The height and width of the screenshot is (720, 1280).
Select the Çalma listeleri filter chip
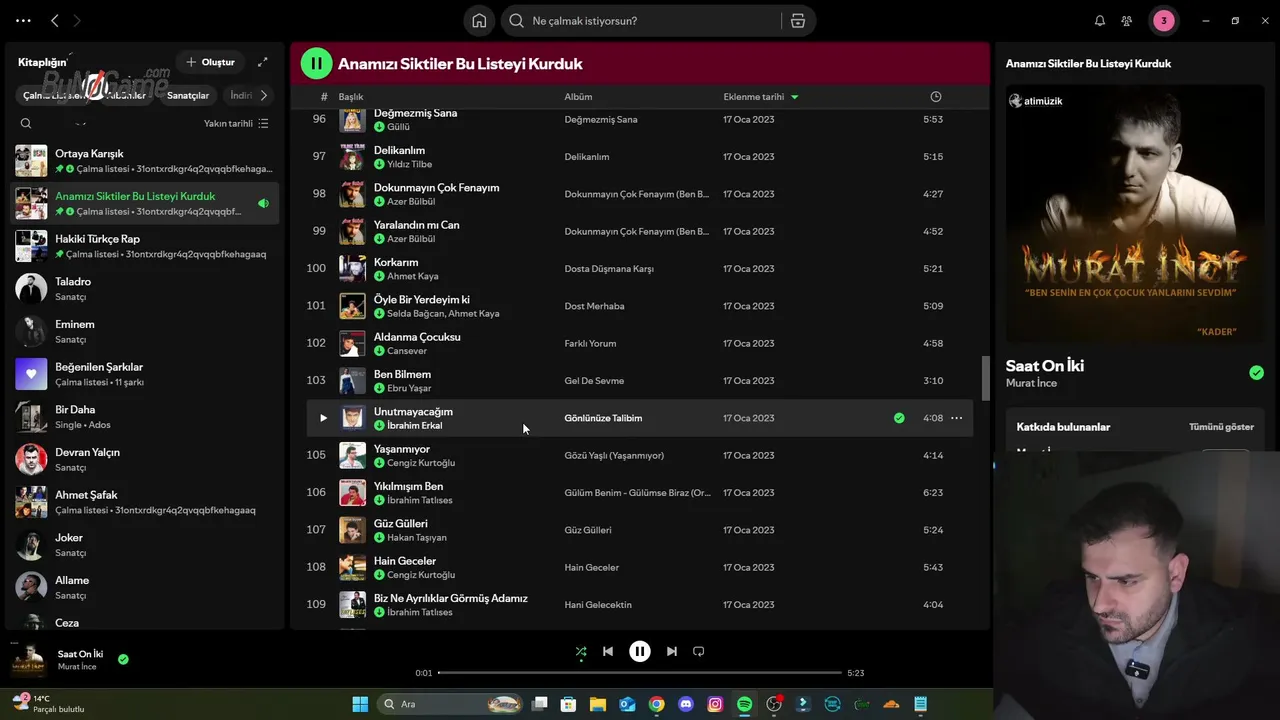[54, 96]
